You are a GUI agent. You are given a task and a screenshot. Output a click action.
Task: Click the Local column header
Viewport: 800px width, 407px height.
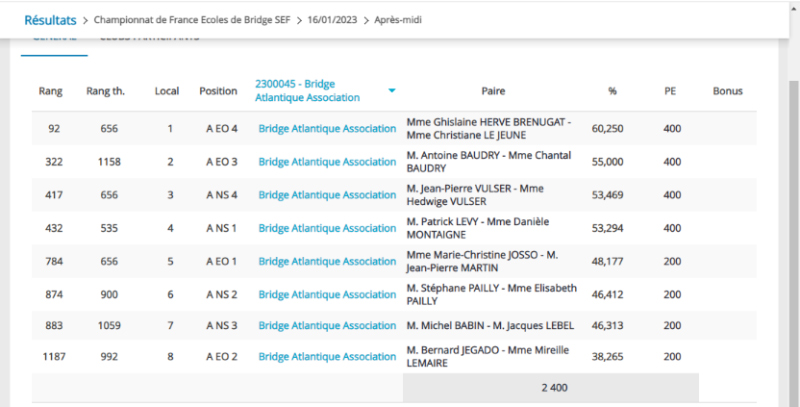(x=167, y=91)
